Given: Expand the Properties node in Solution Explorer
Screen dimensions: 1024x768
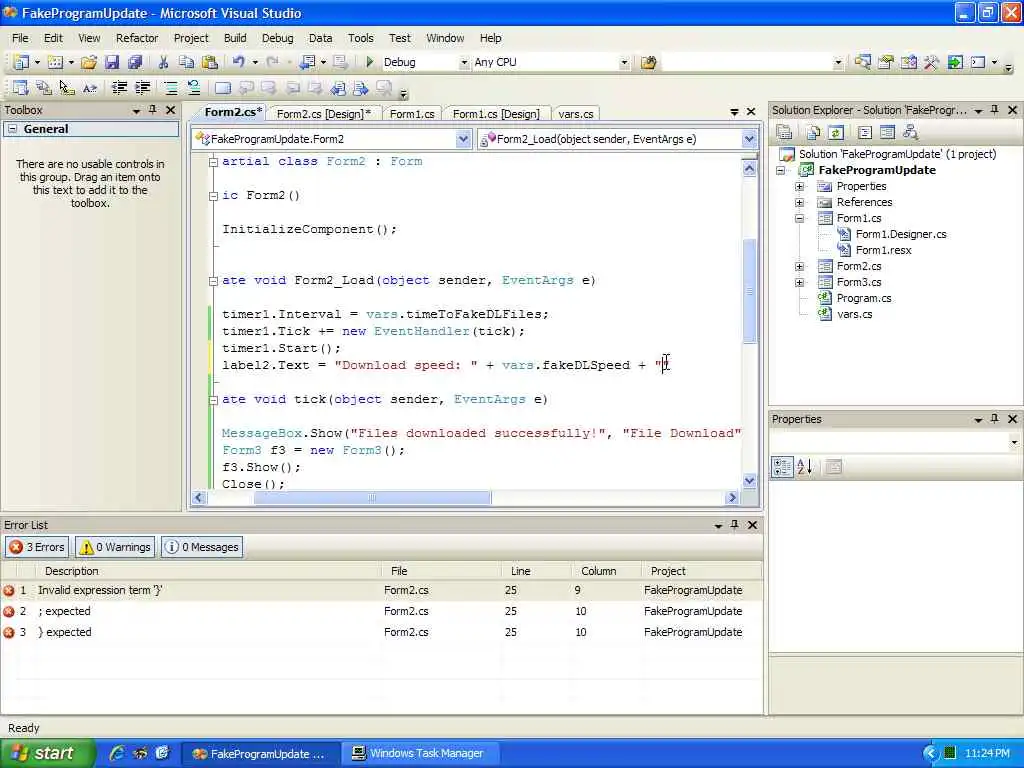Looking at the screenshot, I should [x=799, y=186].
